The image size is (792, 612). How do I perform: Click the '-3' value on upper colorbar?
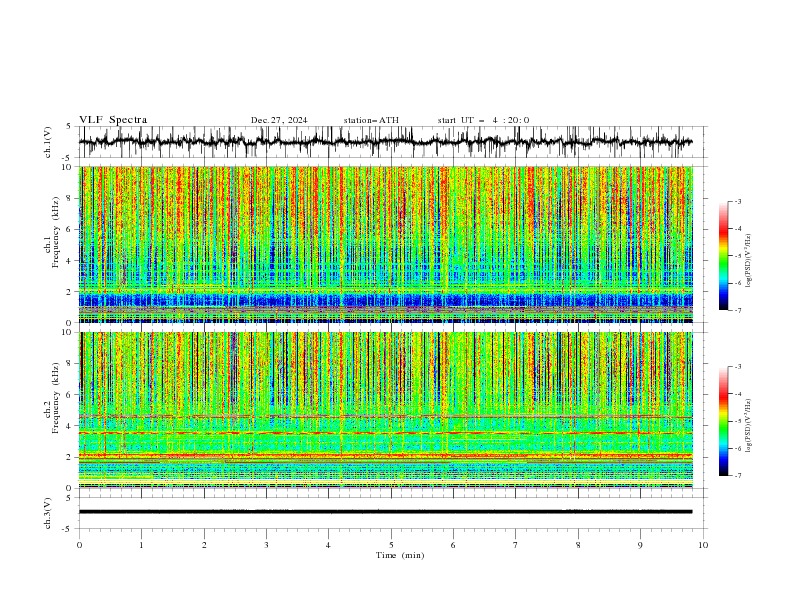click(x=738, y=201)
